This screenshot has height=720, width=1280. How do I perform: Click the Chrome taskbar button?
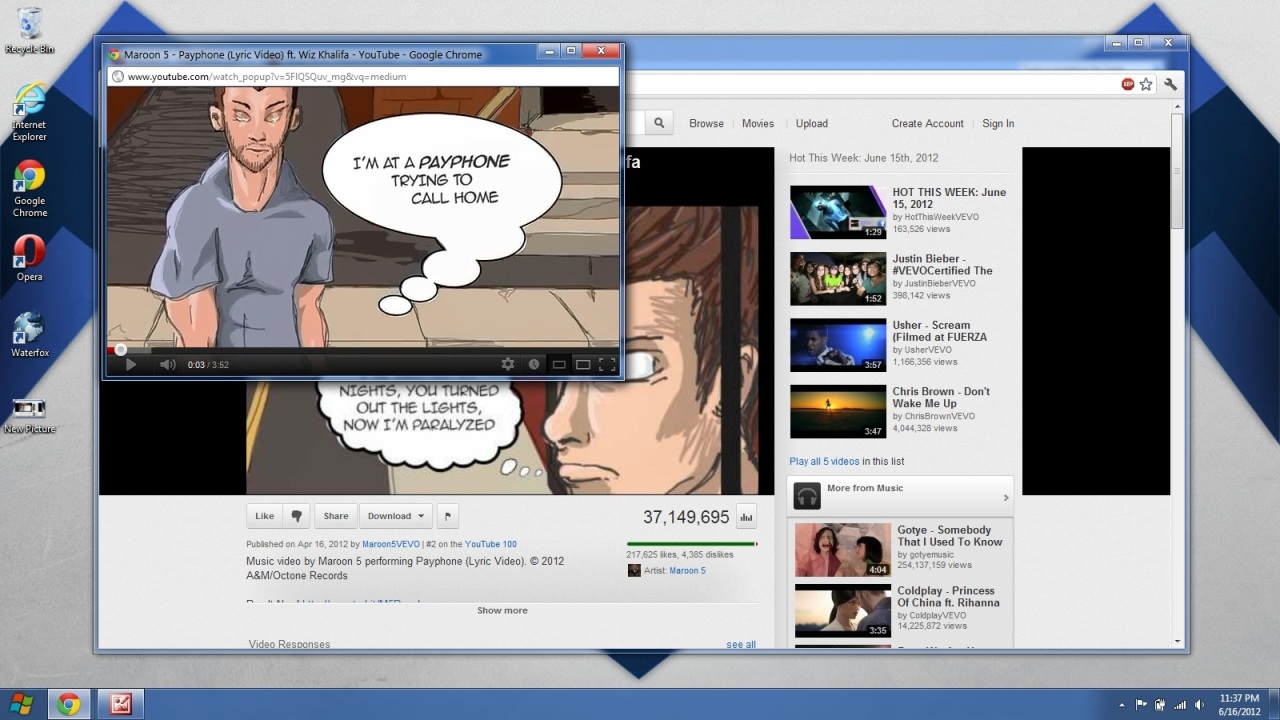point(69,704)
